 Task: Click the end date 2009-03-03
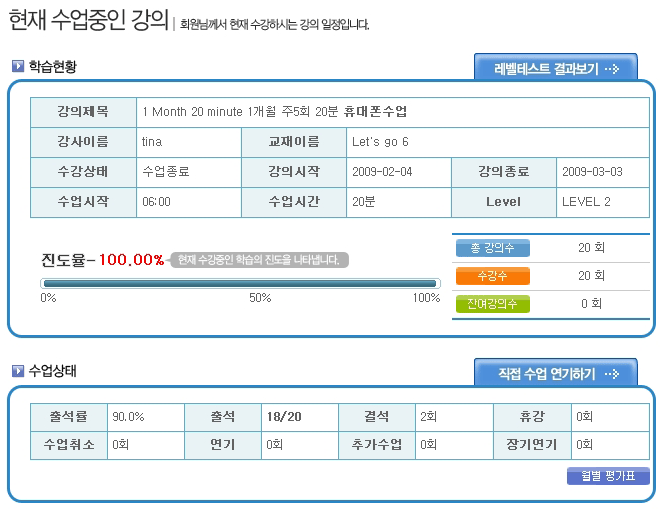592,172
